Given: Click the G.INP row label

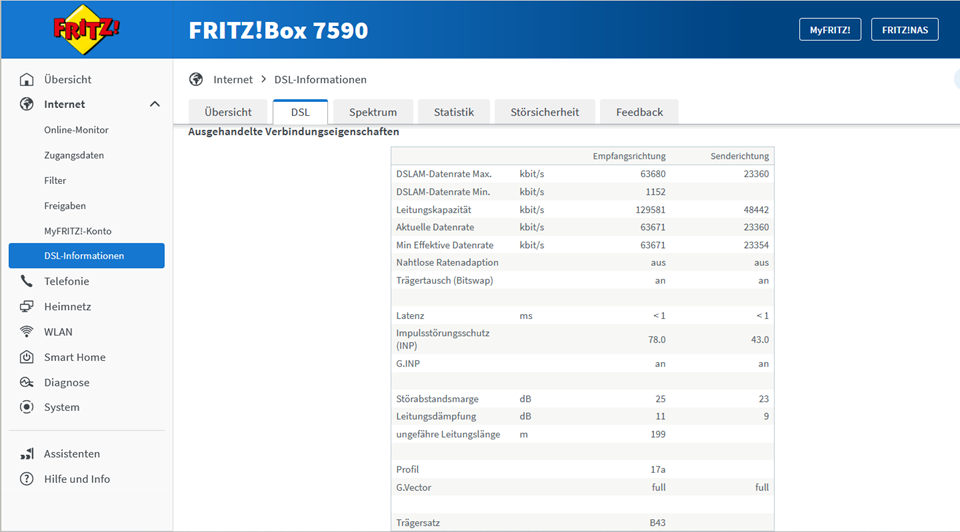Looking at the screenshot, I should point(408,364).
